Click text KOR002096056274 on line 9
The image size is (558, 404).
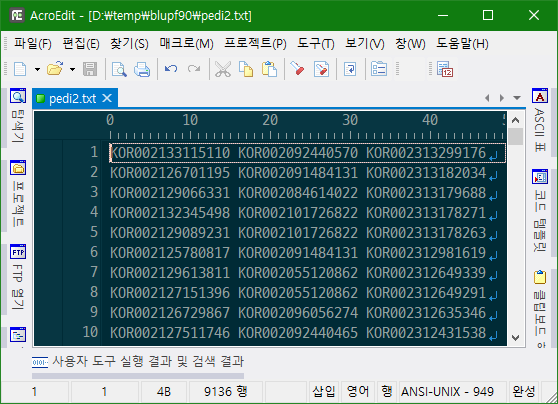pos(298,313)
